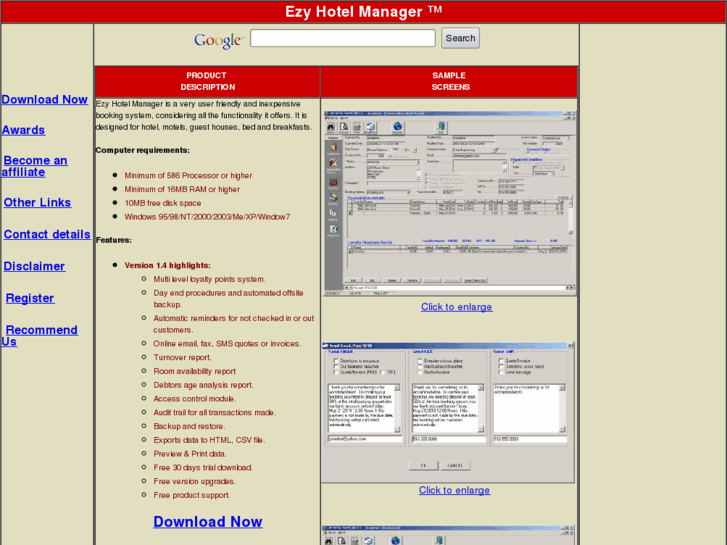Open the sidebar Download Now link
This screenshot has height=545, width=727.
(45, 100)
